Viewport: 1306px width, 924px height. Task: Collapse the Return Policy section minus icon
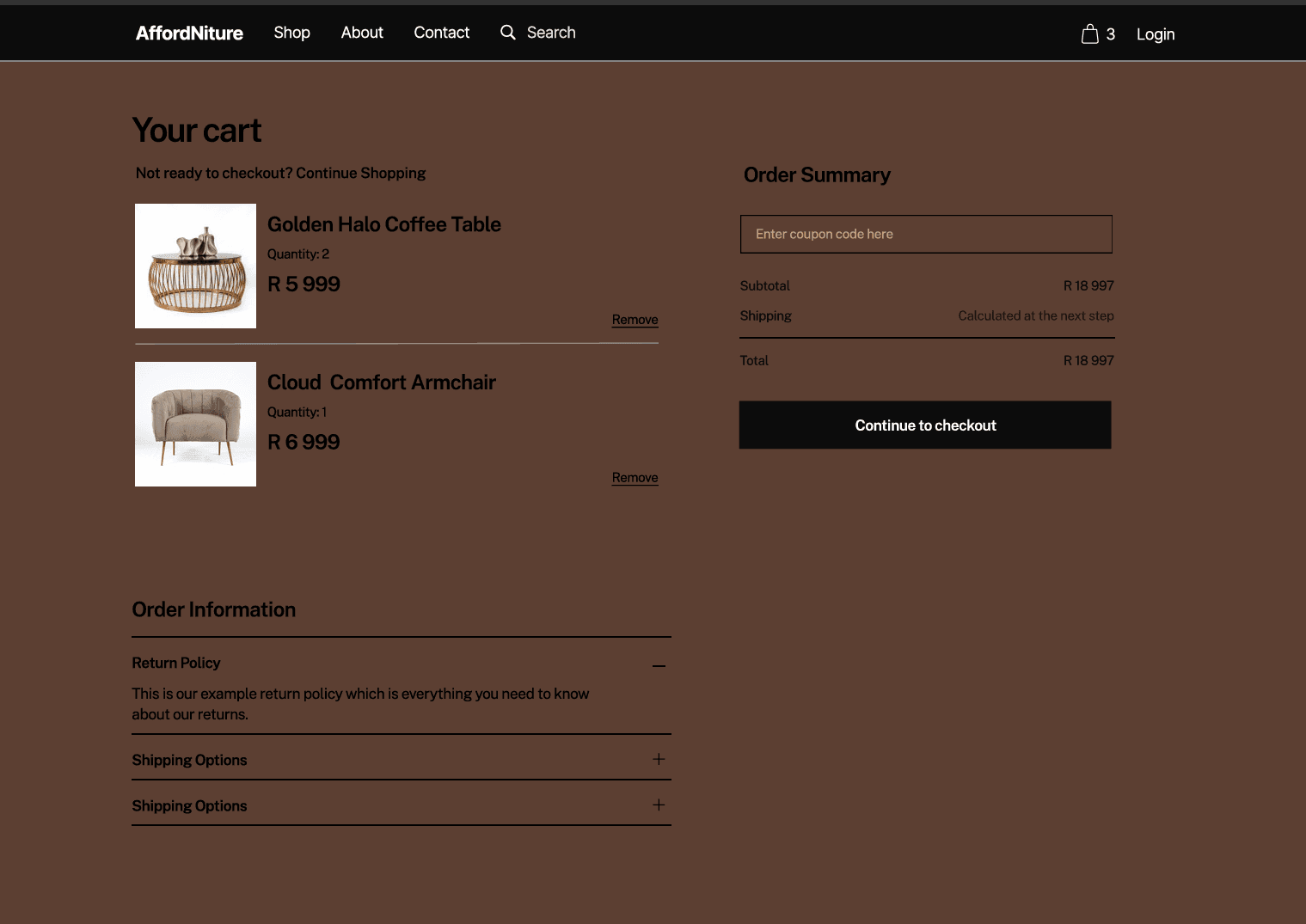coord(659,665)
